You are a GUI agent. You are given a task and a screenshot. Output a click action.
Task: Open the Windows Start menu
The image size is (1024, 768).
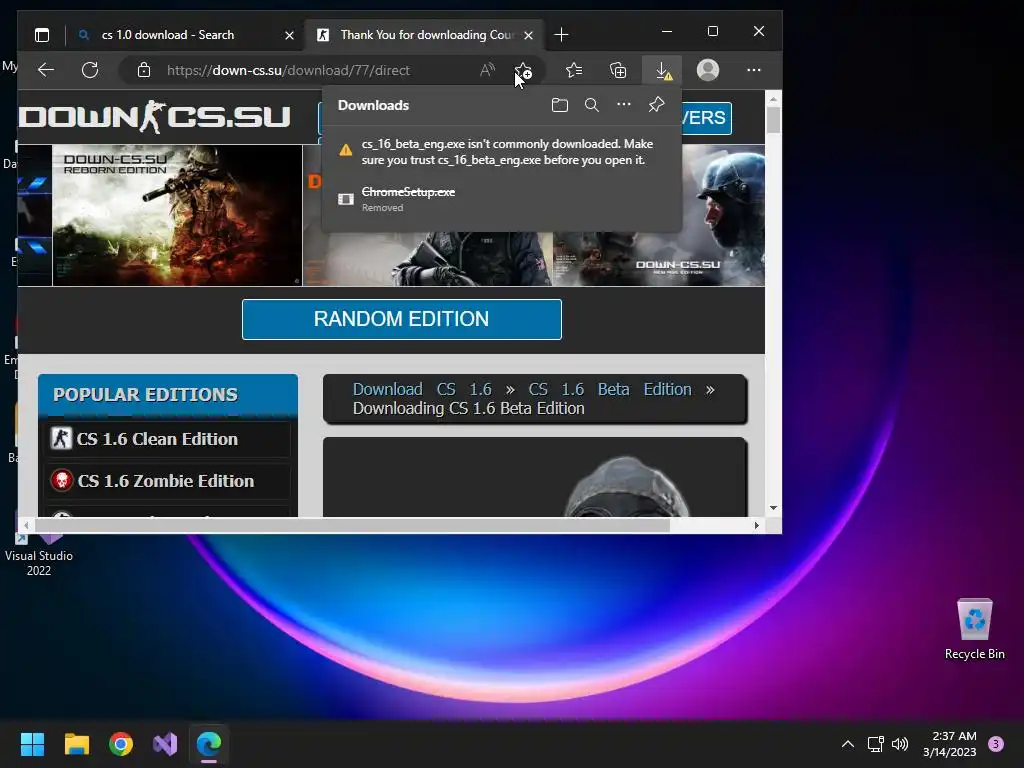pyautogui.click(x=32, y=744)
